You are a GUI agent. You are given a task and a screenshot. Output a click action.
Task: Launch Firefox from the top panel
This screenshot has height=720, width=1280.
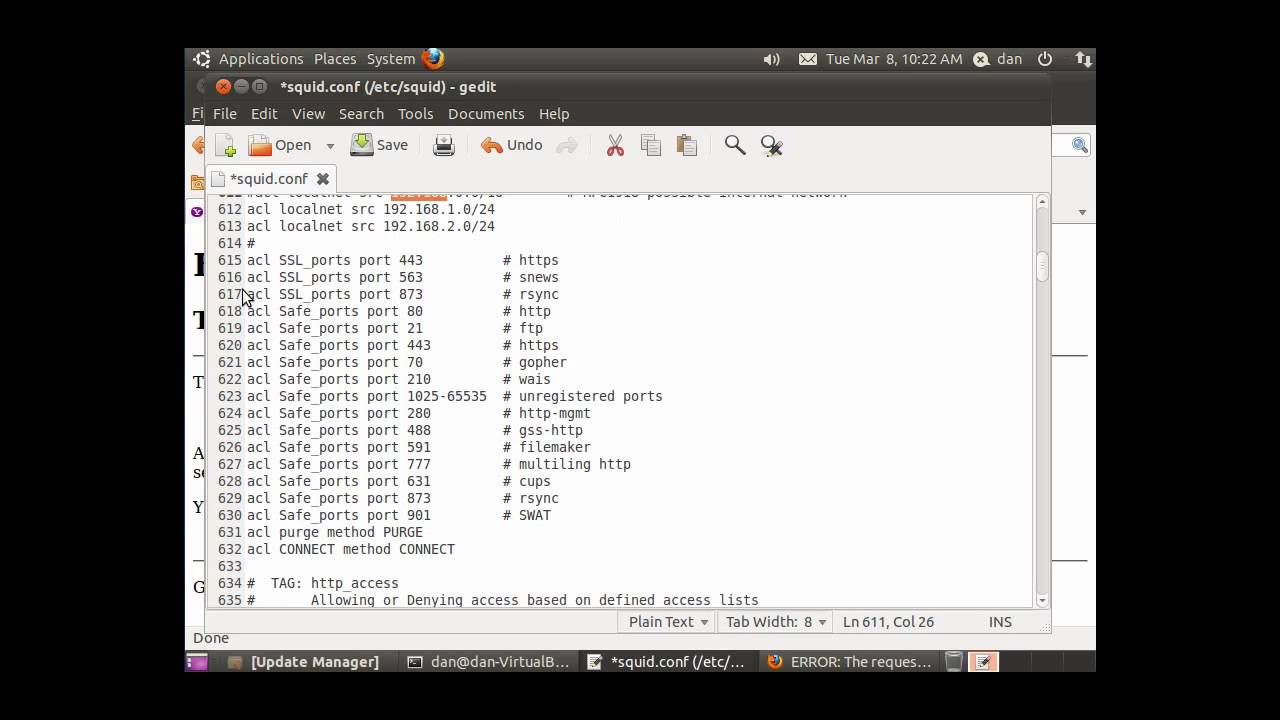point(433,59)
